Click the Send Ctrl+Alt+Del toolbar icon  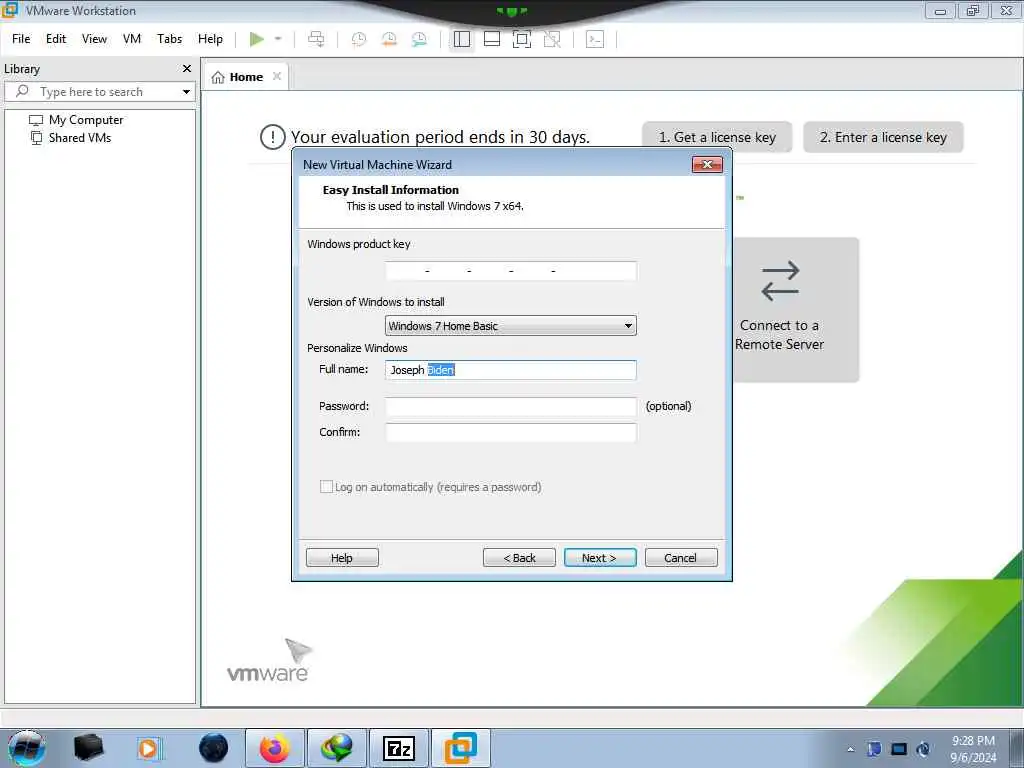316,39
